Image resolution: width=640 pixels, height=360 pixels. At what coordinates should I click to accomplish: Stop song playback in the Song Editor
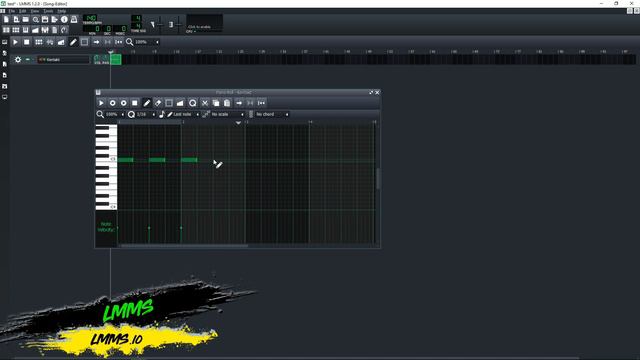(27, 42)
